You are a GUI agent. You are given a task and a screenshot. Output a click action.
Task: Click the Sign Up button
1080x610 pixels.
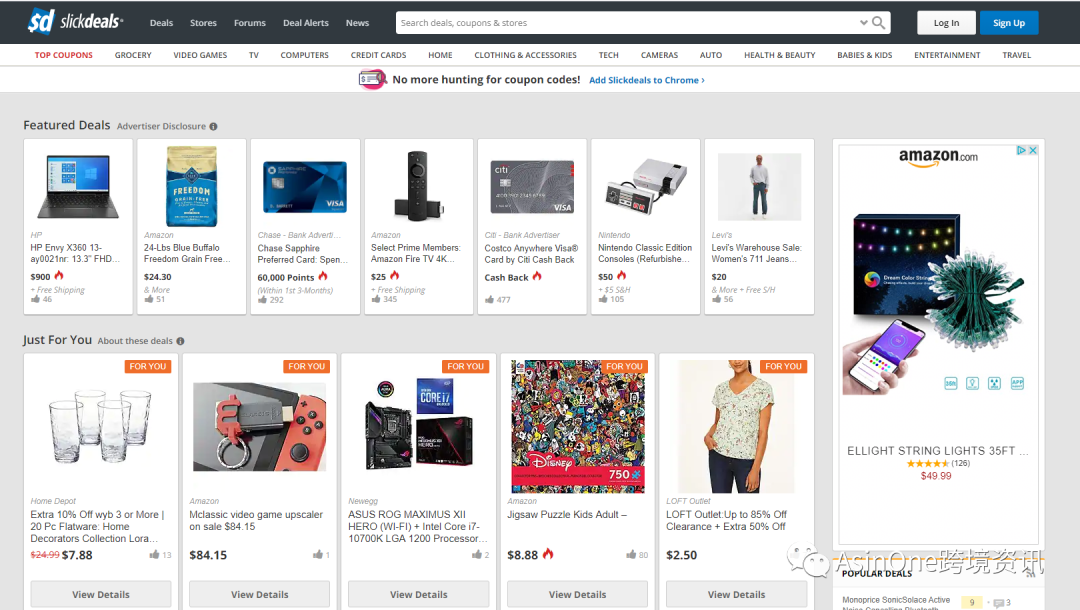[x=1009, y=23]
